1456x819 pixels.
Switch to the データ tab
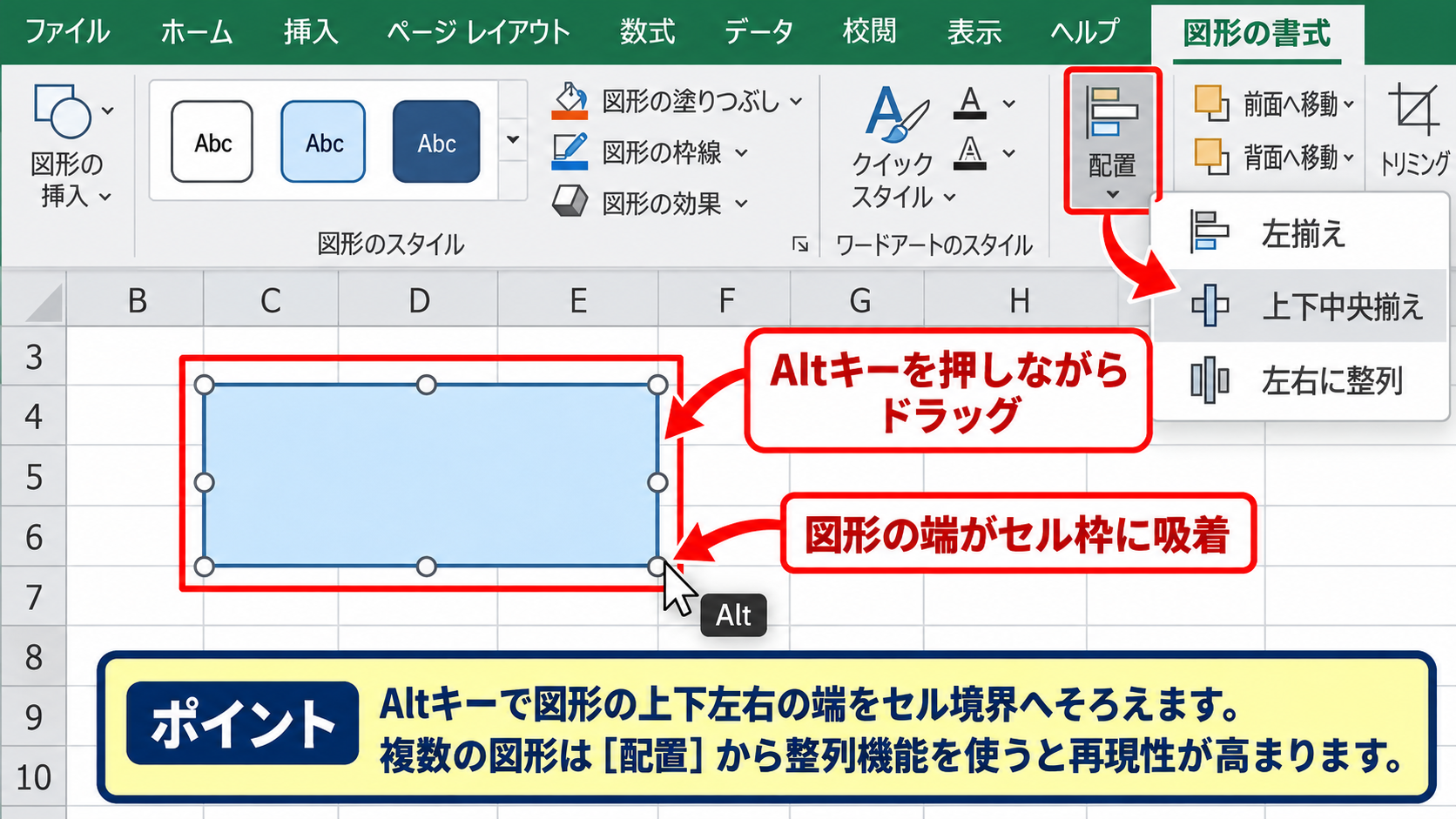click(758, 32)
